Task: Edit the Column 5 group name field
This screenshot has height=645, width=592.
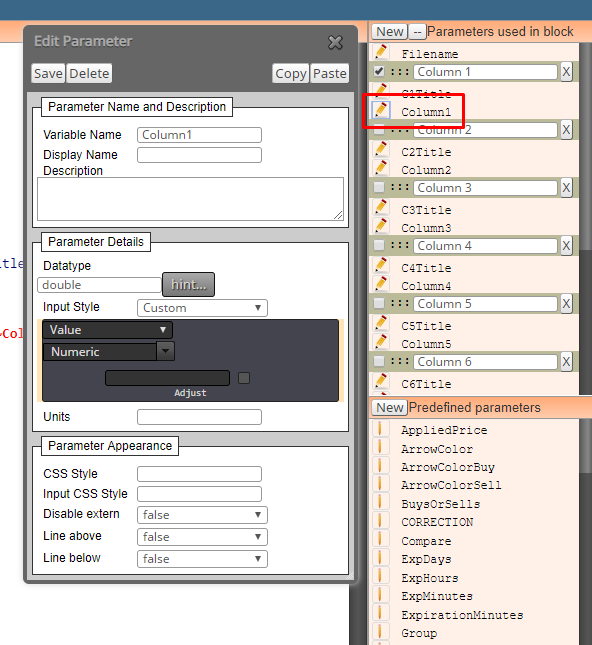Action: (x=485, y=304)
